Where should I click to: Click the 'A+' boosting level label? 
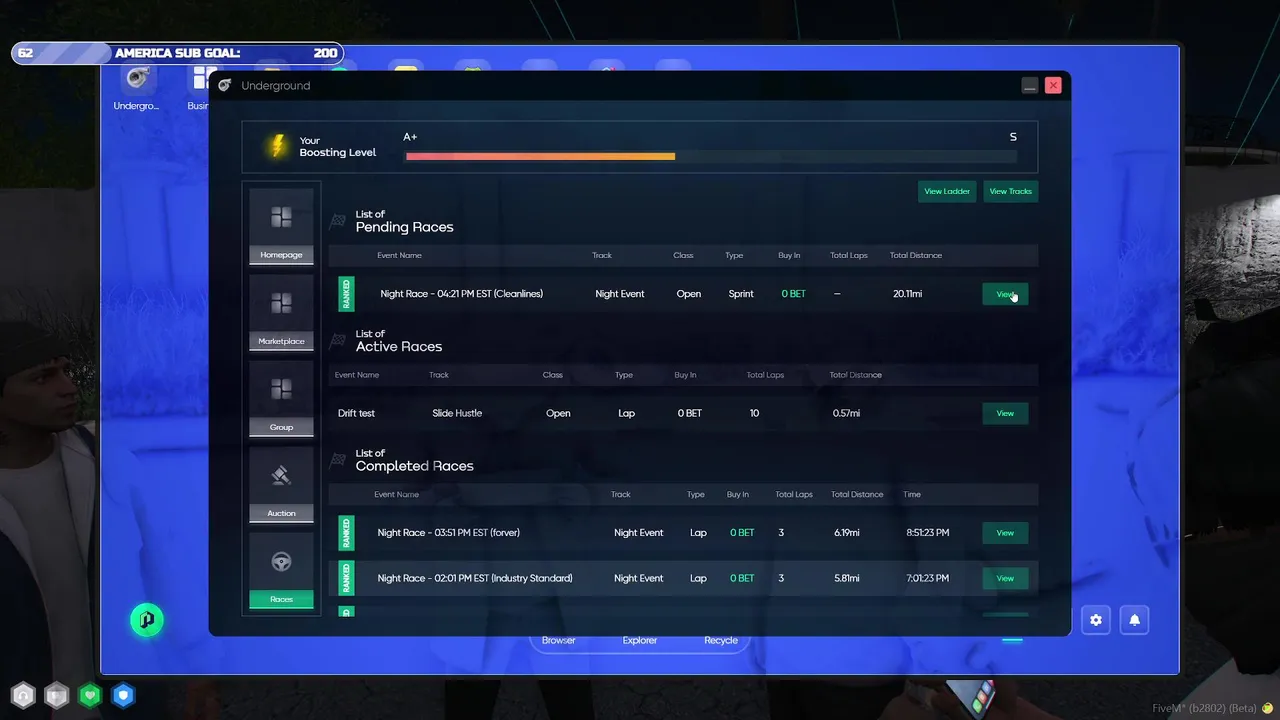click(410, 137)
